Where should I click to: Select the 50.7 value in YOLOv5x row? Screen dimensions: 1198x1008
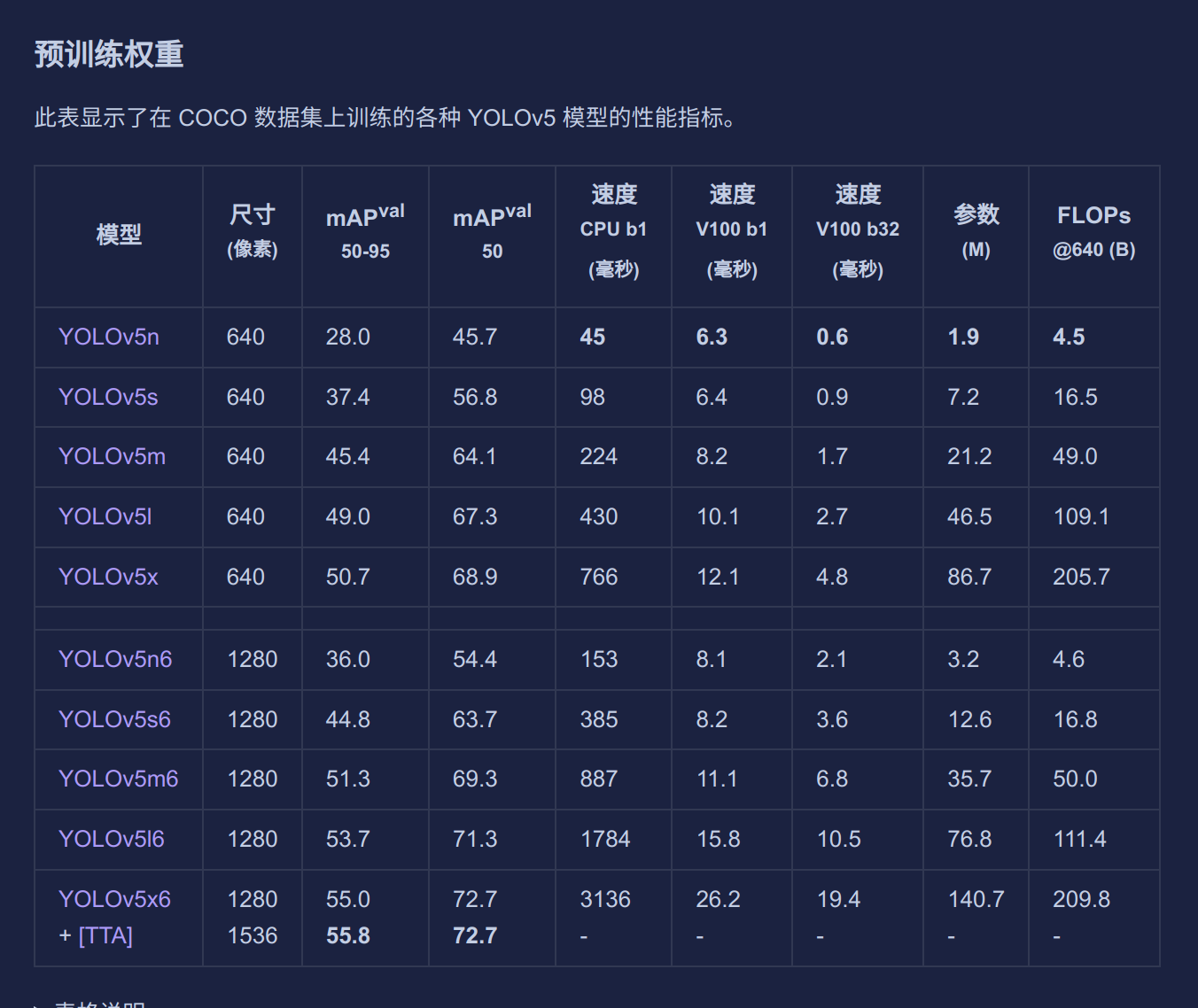(x=347, y=577)
